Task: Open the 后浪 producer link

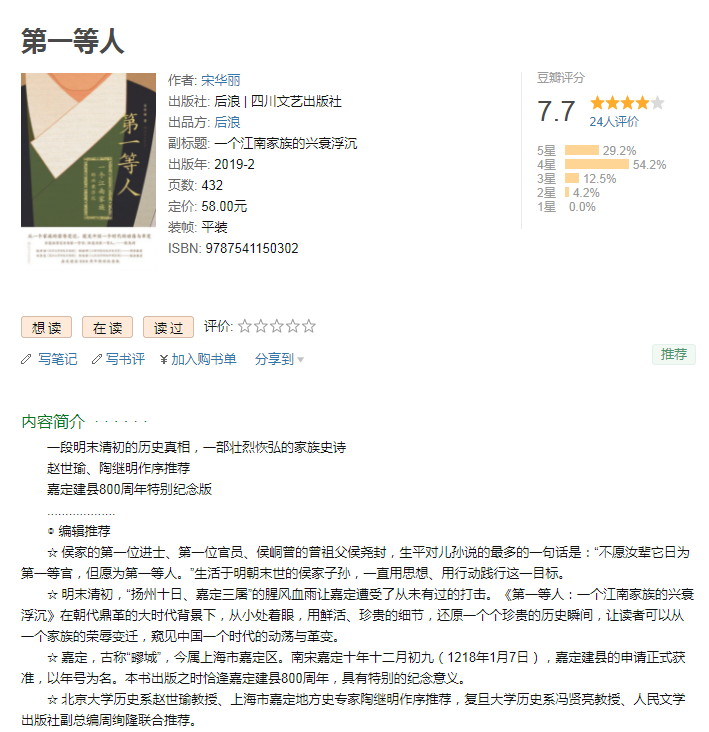Action: [x=227, y=122]
